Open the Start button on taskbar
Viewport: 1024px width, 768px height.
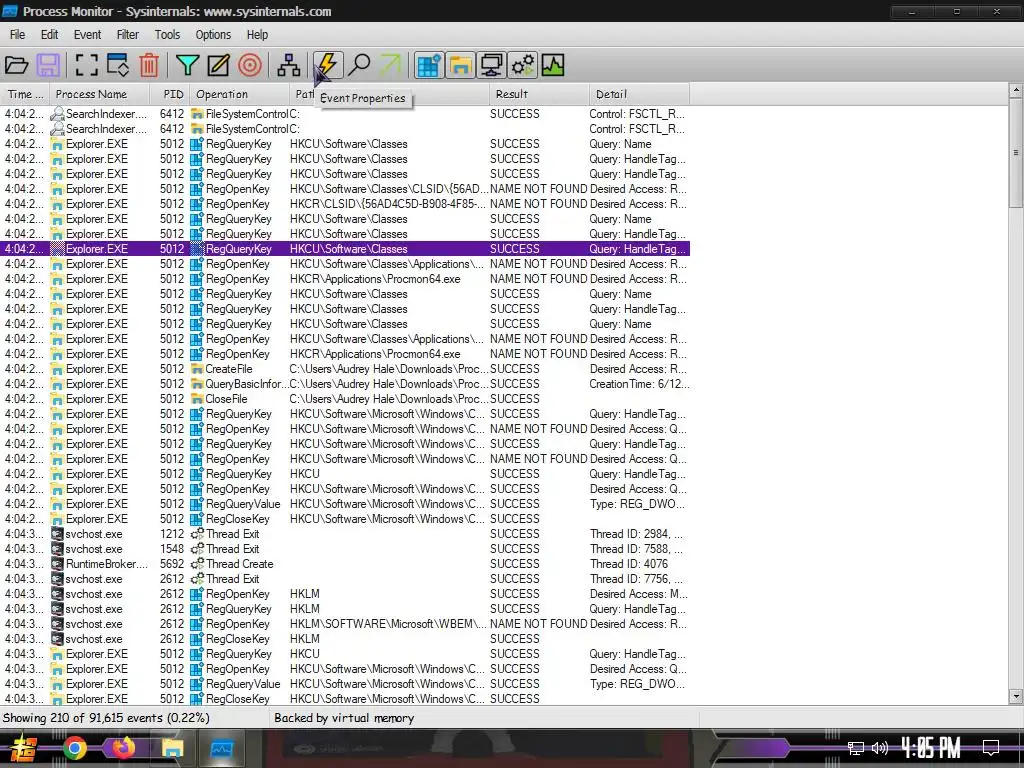click(23, 748)
